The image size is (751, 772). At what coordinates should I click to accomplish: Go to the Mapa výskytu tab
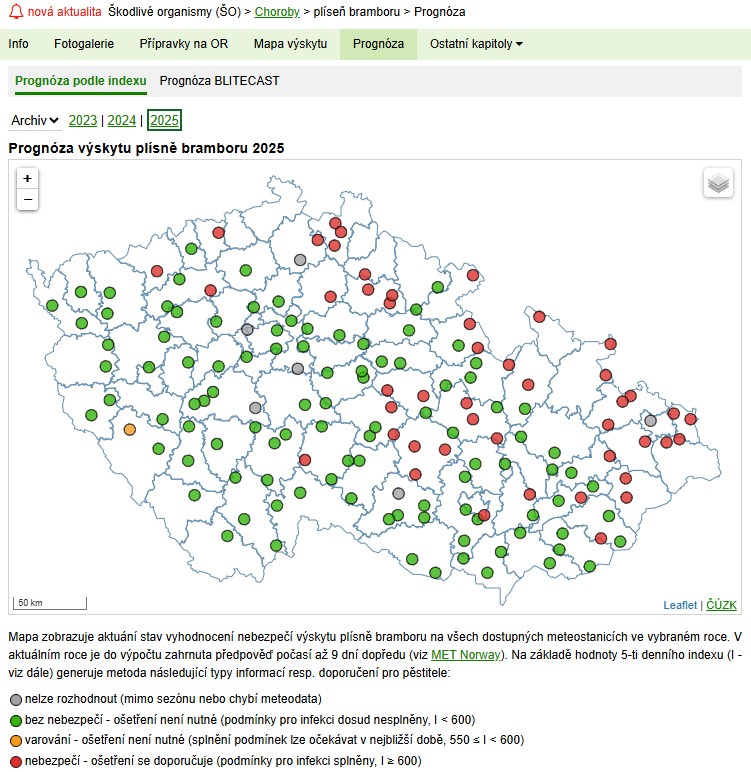point(290,44)
